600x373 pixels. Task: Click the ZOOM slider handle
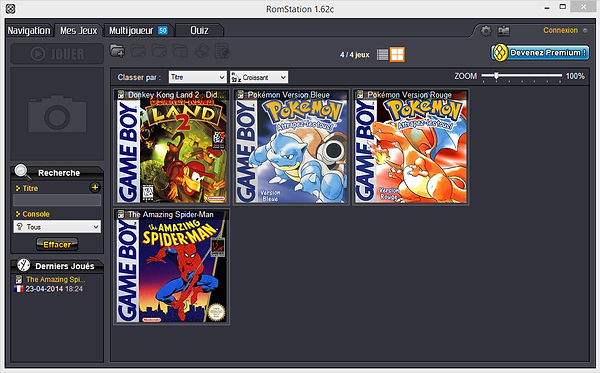click(496, 75)
